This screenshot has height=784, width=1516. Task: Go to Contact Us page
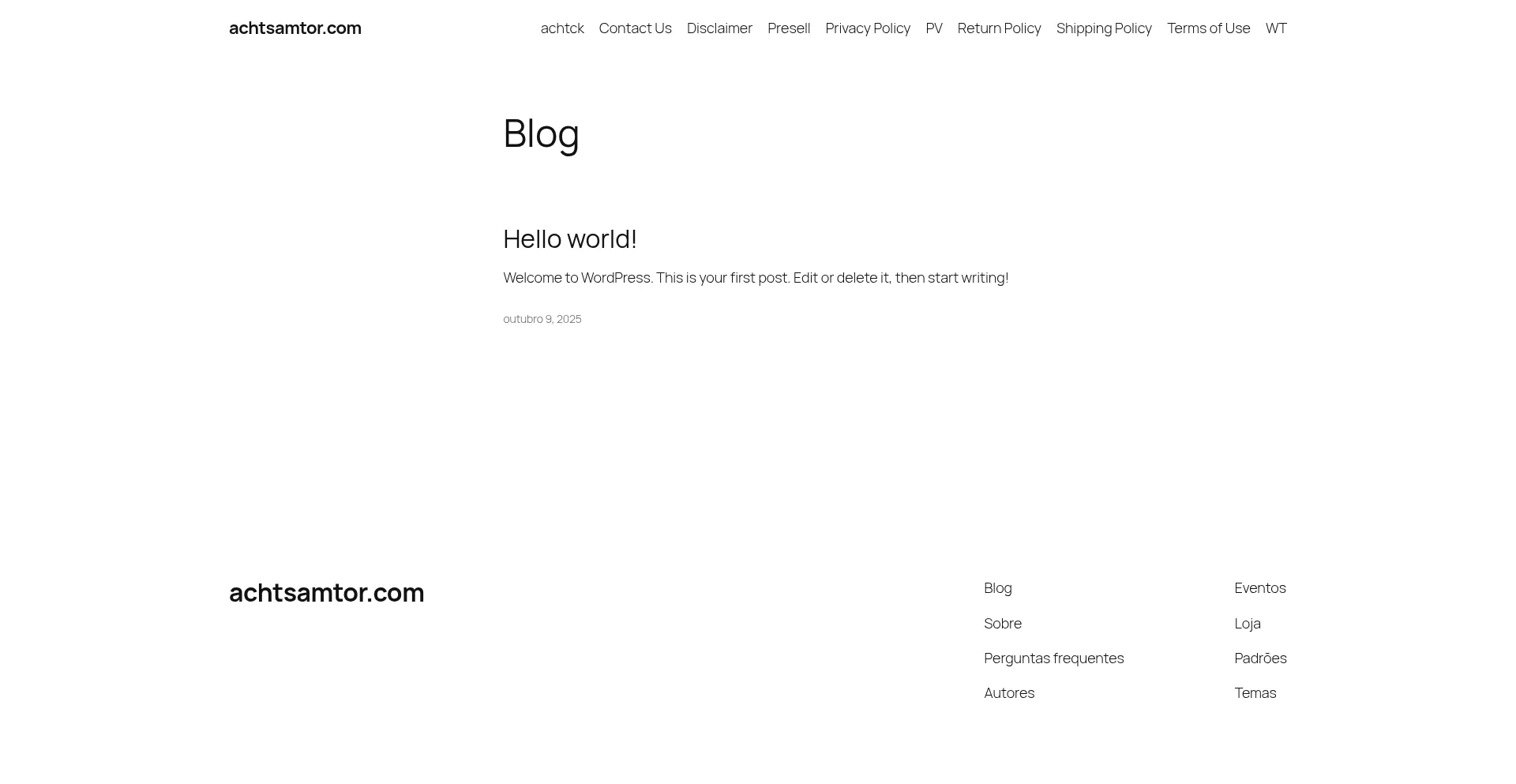[636, 28]
